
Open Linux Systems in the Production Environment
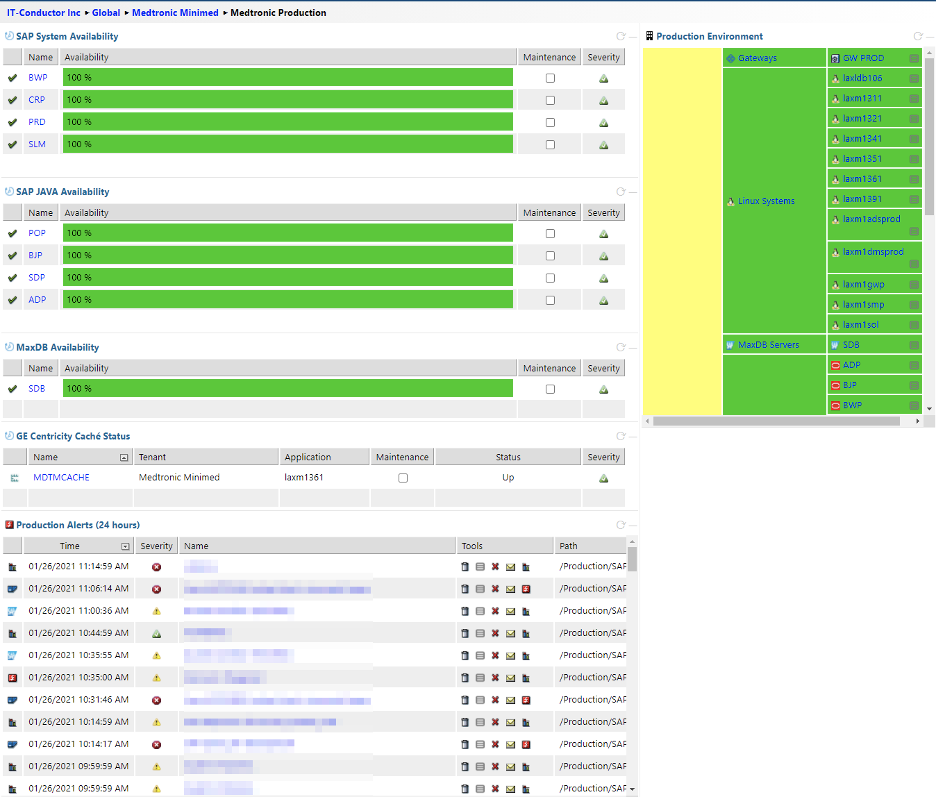click(x=766, y=201)
